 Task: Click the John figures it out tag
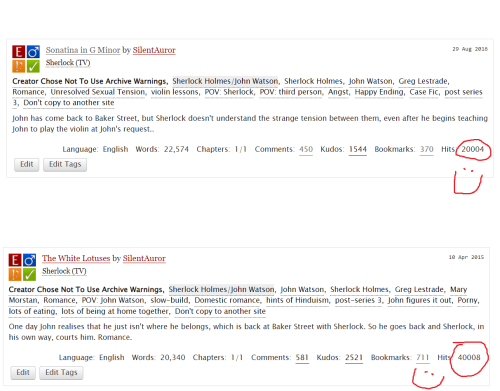point(420,300)
